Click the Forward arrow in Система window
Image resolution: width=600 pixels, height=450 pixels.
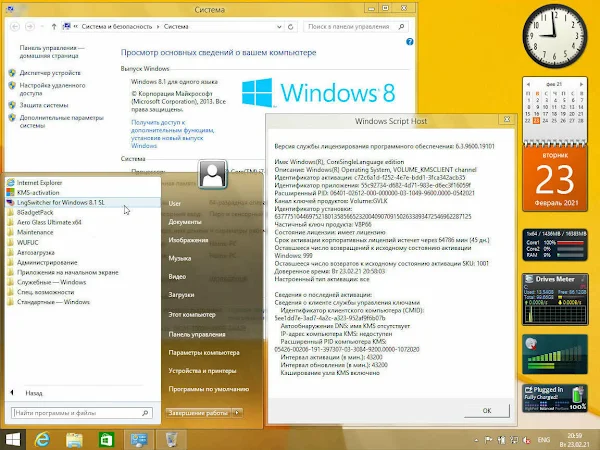click(x=29, y=27)
